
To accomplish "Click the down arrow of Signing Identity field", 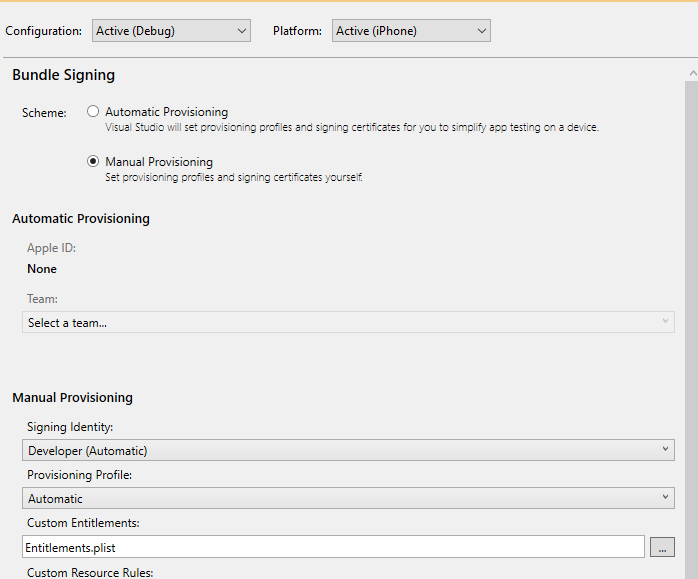I will (665, 449).
